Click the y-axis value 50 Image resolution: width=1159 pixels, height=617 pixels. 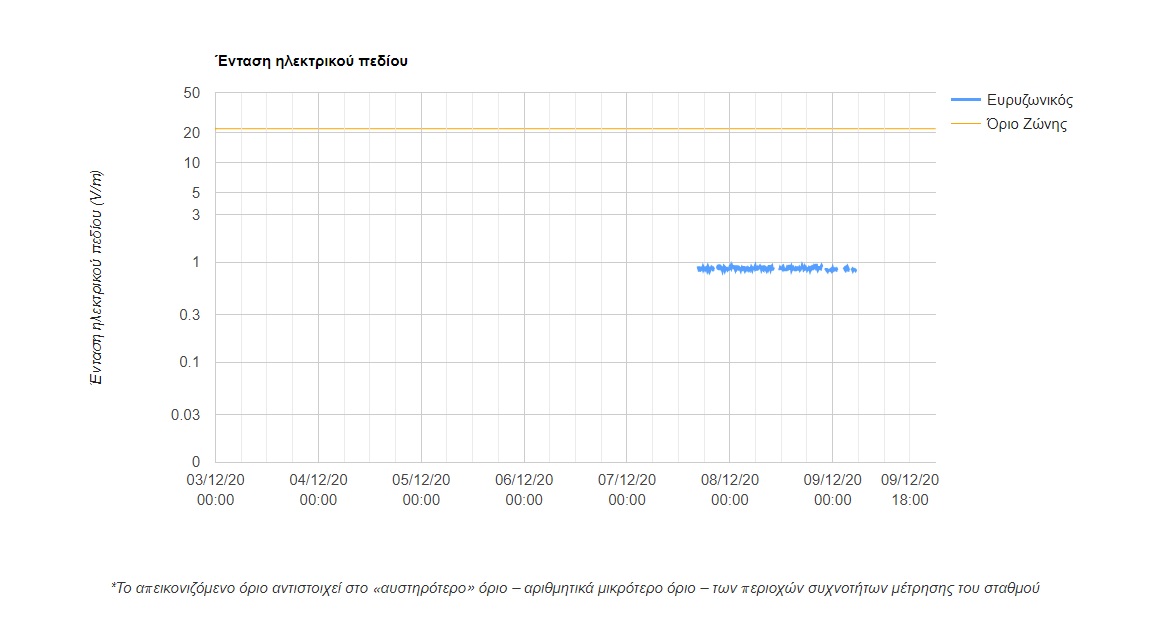click(192, 93)
